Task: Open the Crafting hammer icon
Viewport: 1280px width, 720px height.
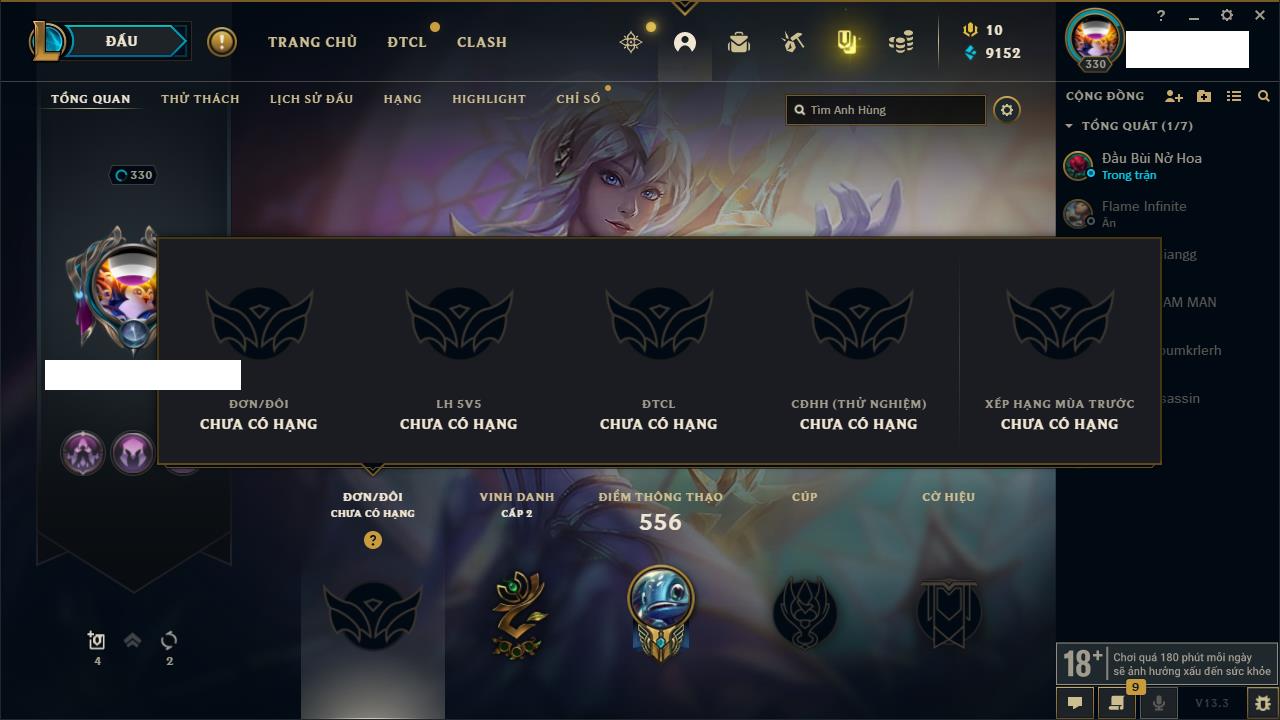Action: click(793, 42)
